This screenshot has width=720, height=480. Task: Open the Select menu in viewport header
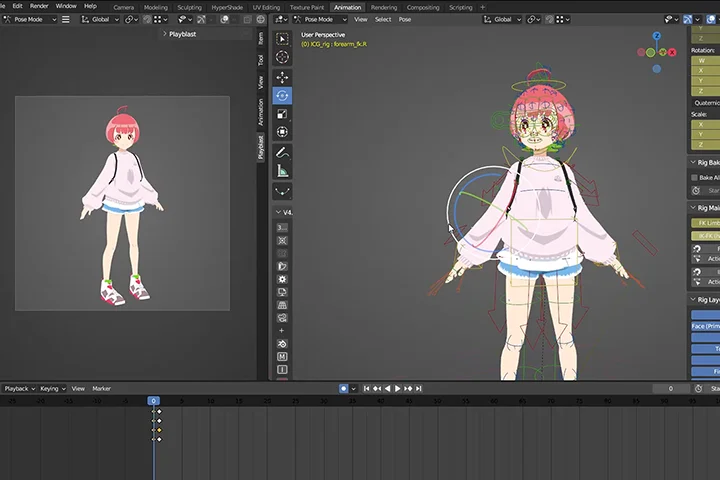click(x=383, y=19)
